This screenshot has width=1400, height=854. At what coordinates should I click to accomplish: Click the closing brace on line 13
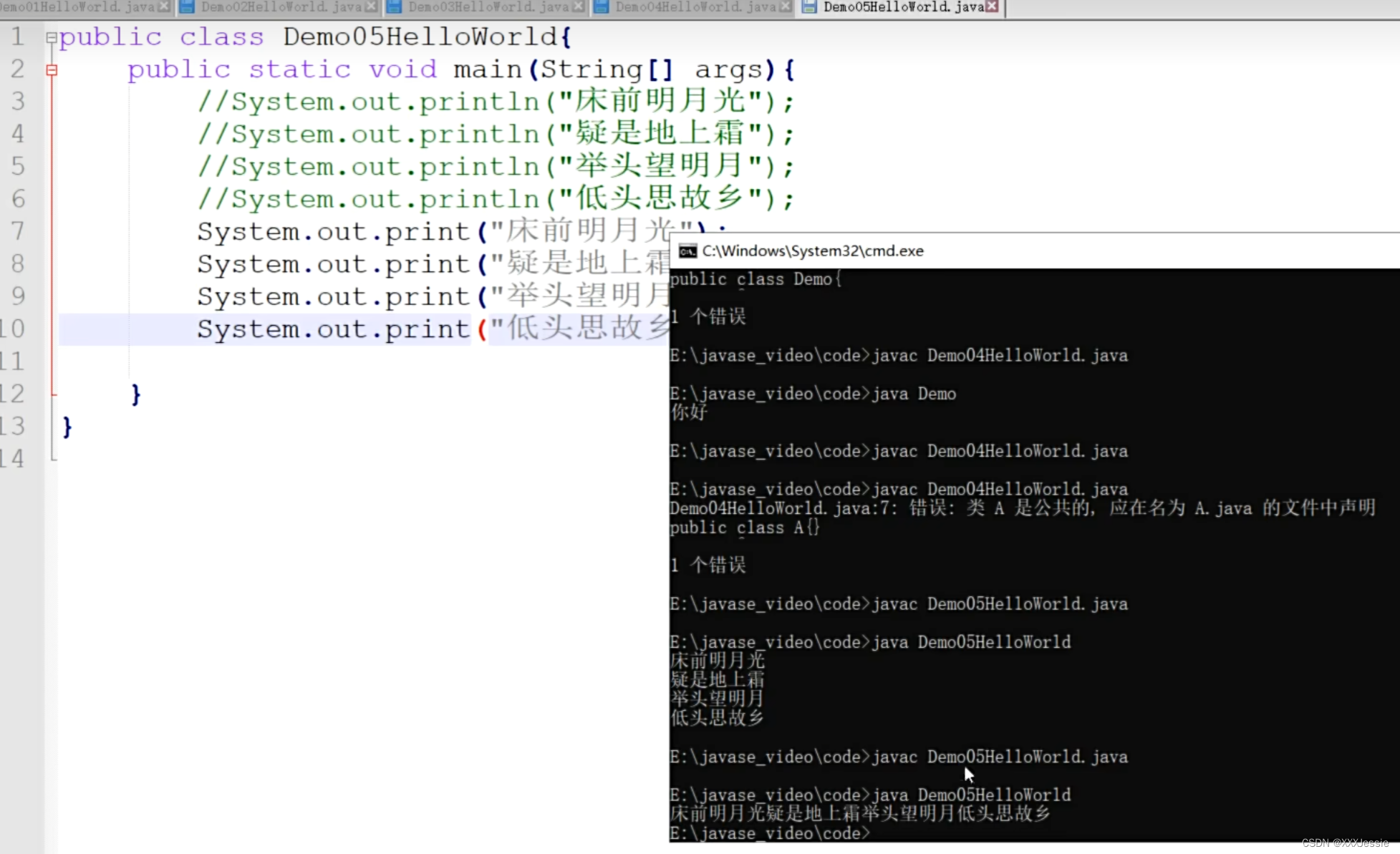67,427
